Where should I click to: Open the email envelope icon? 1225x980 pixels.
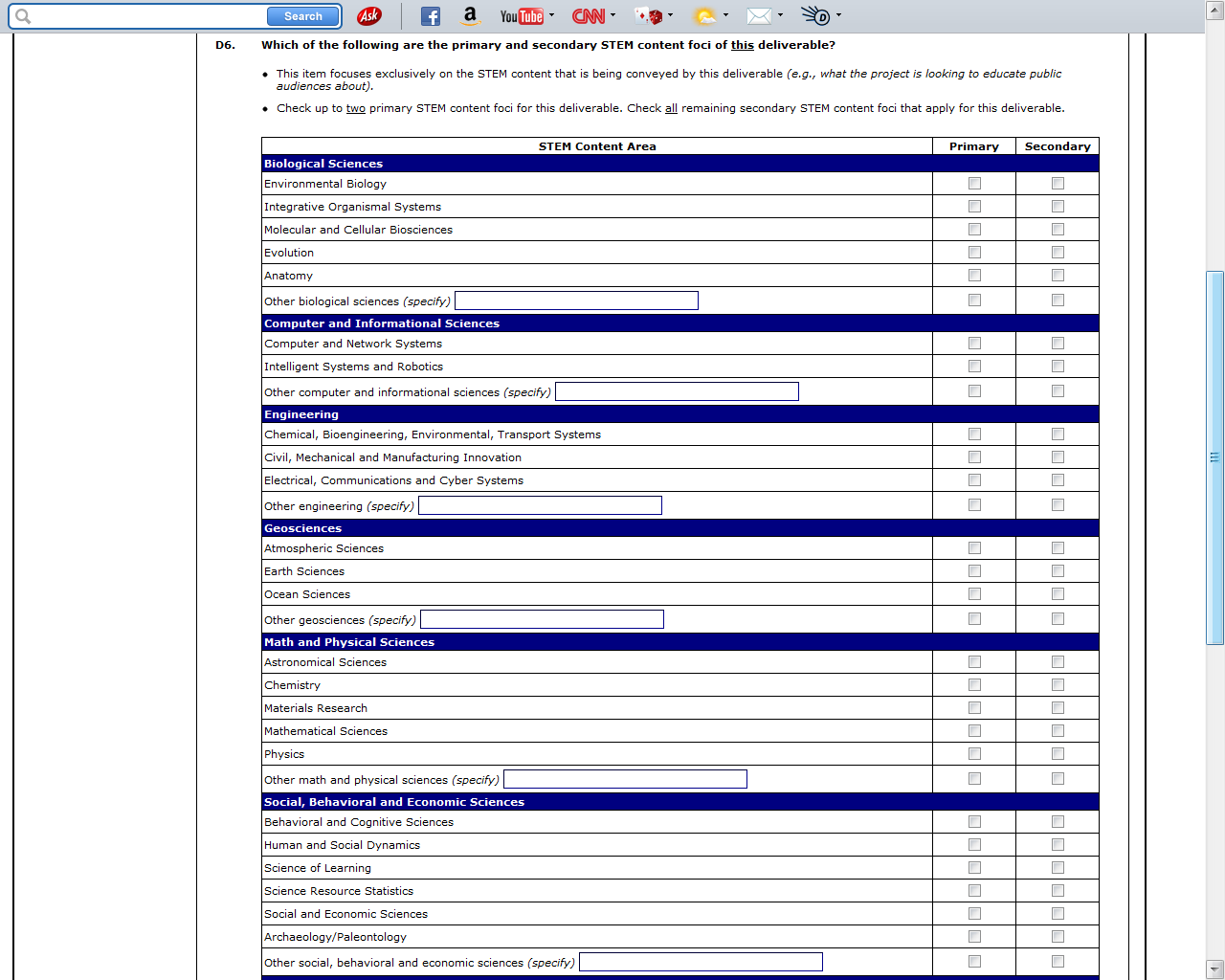coord(759,16)
